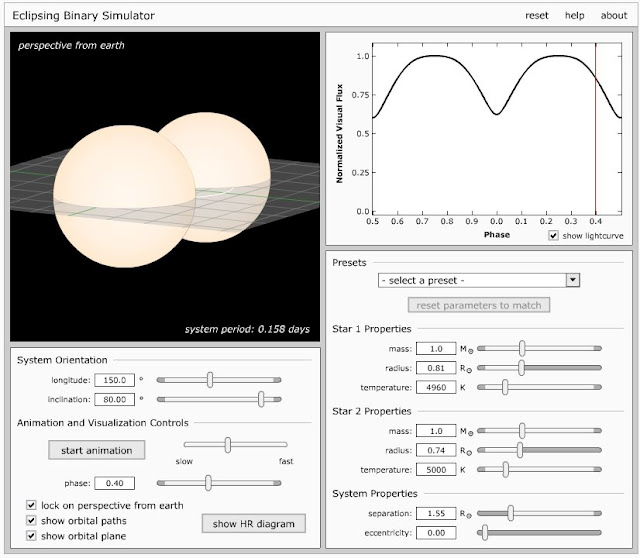Click the 'system period: 0.158 days' text
Screen dimensions: 640x558
[247, 329]
